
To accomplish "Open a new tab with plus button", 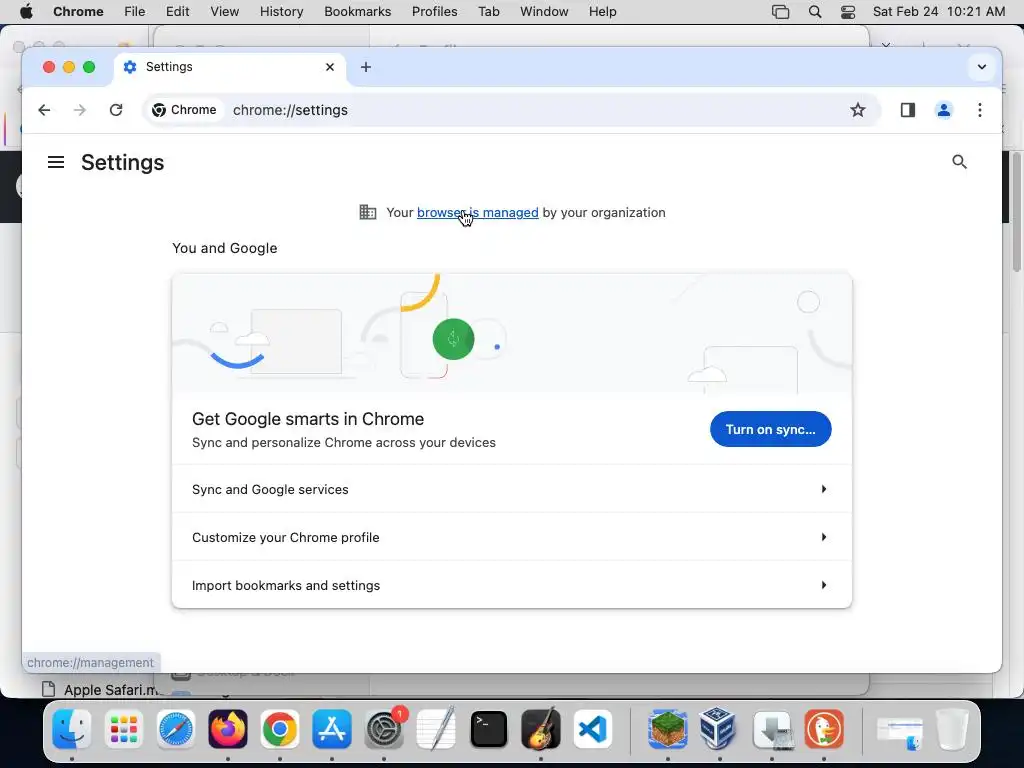I will point(366,67).
